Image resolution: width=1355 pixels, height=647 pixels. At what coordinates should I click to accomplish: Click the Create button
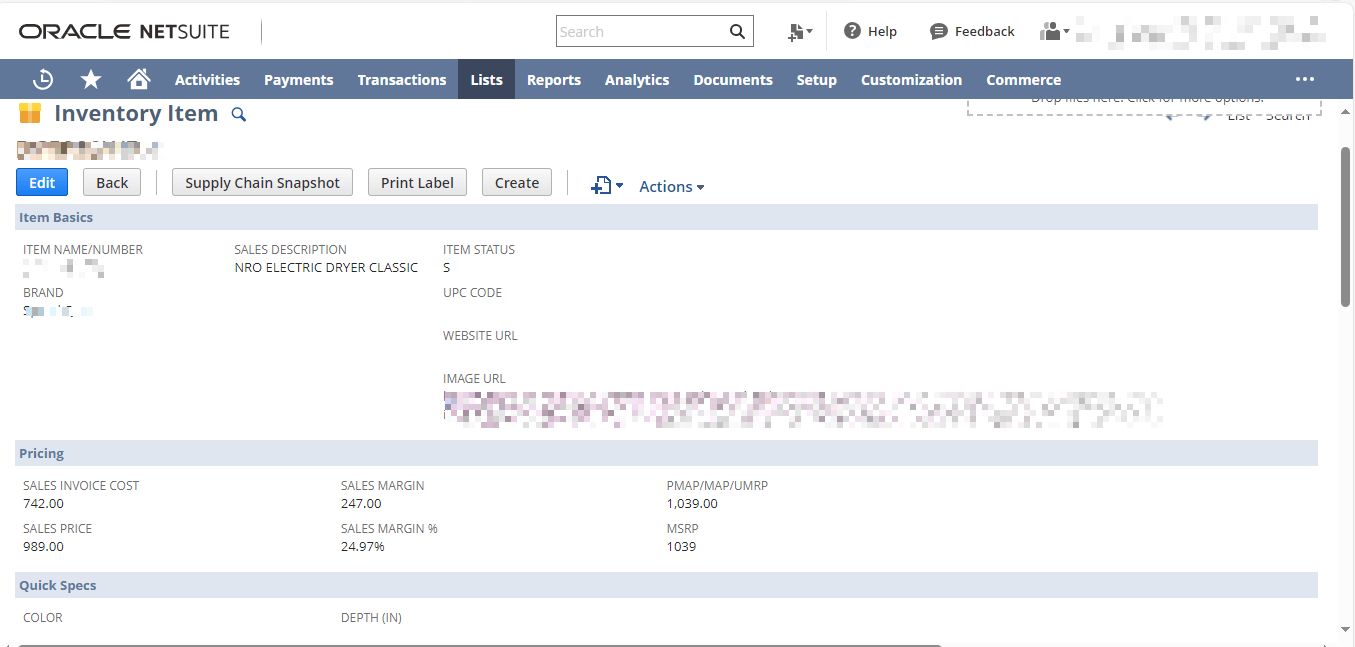(517, 182)
